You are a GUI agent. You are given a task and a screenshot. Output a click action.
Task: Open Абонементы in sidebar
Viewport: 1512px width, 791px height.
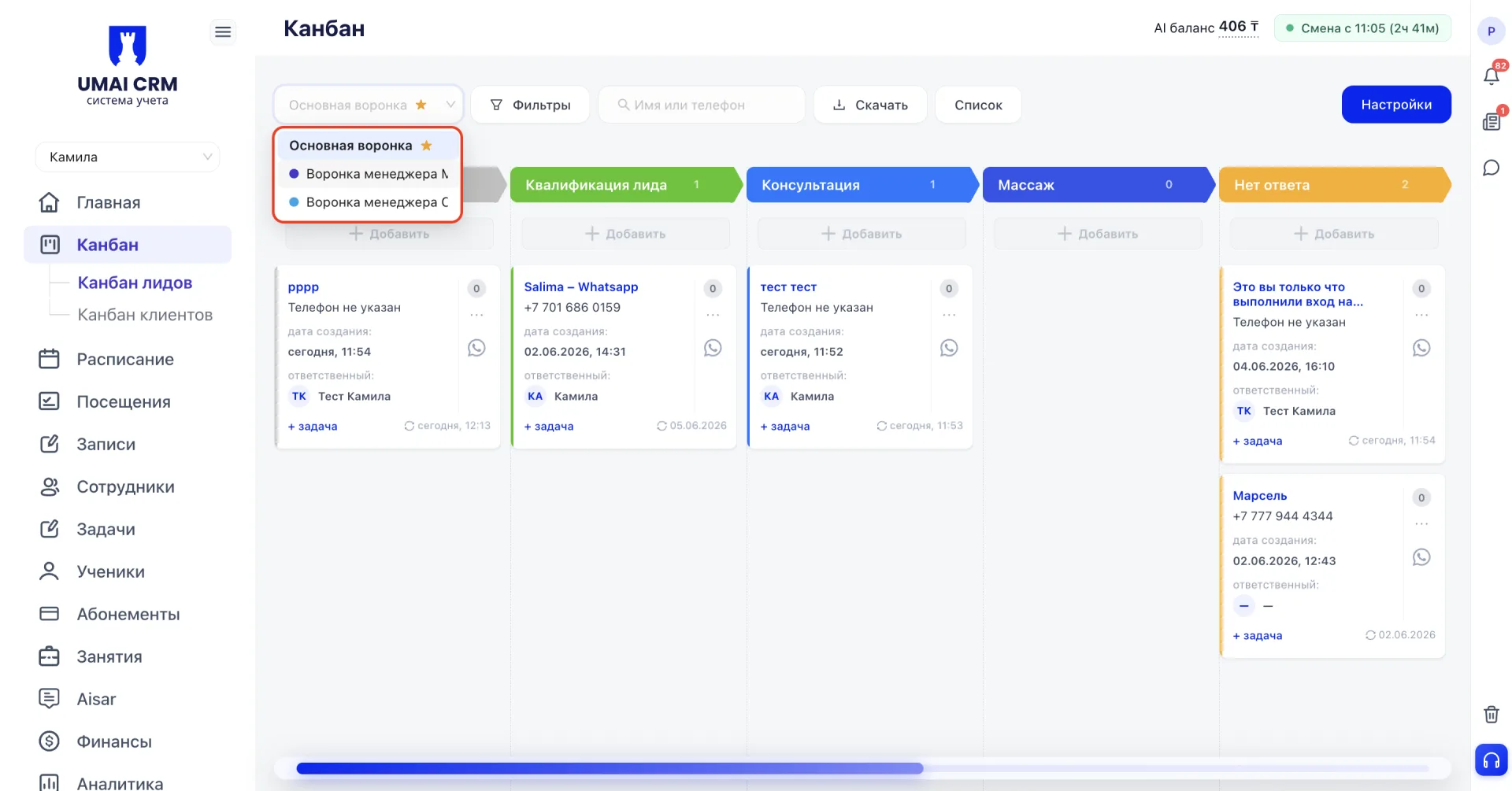click(x=128, y=614)
